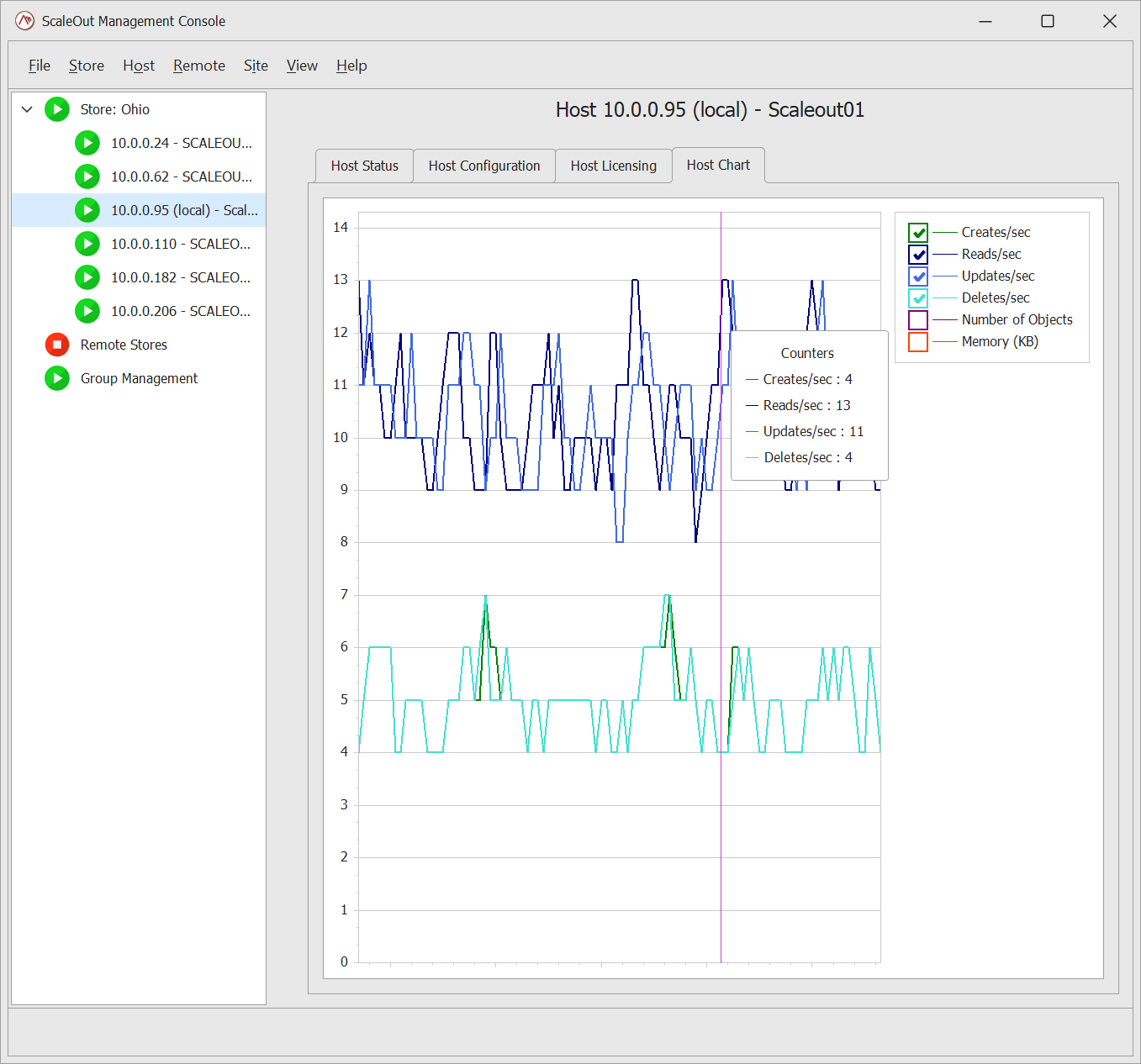Image resolution: width=1141 pixels, height=1064 pixels.
Task: Open the File menu
Action: 40,66
